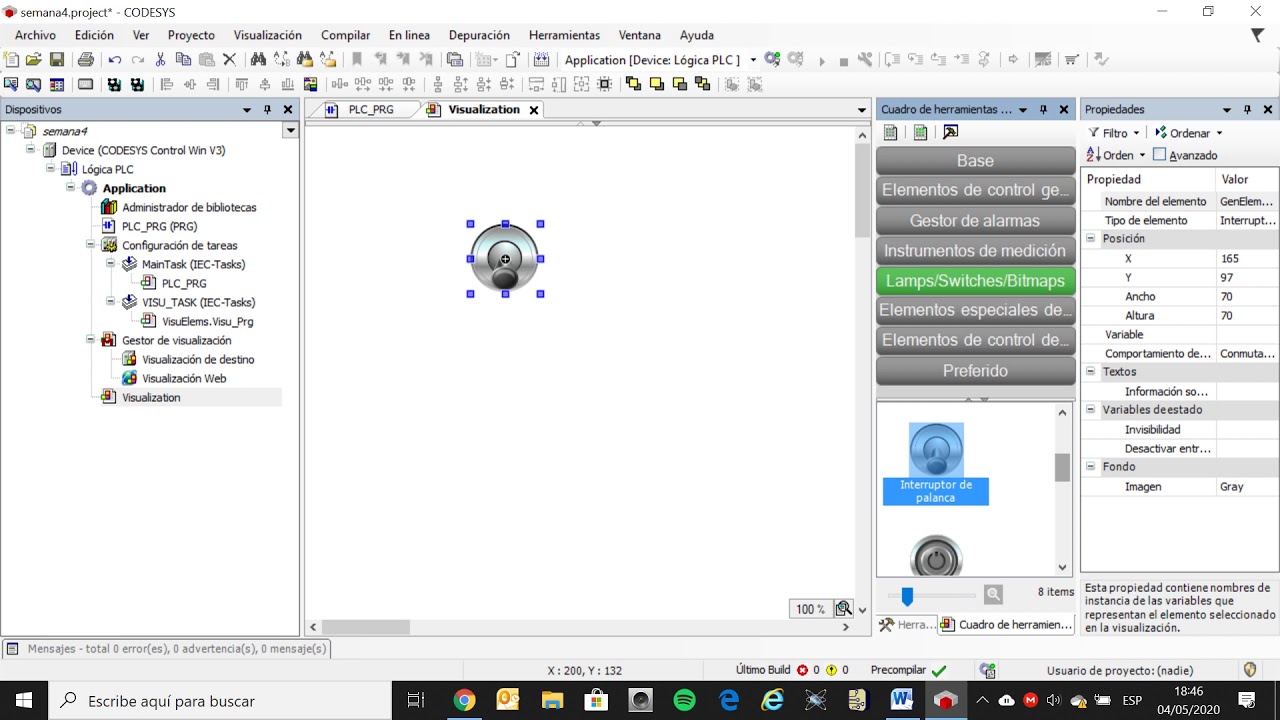Open an existing project with folder icon
Viewport: 1280px width, 720px height.
coord(34,60)
